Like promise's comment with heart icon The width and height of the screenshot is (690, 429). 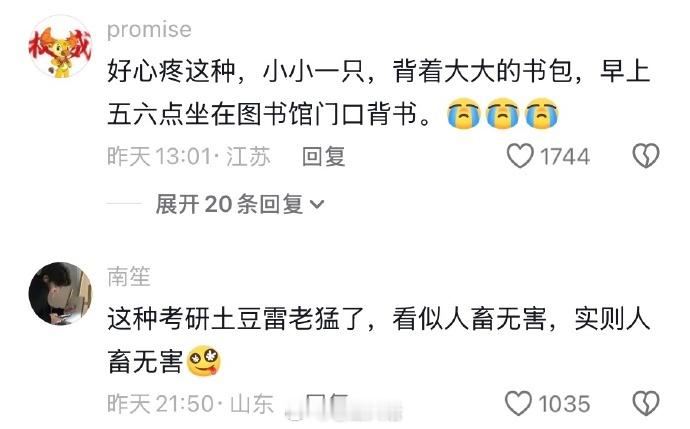point(520,156)
